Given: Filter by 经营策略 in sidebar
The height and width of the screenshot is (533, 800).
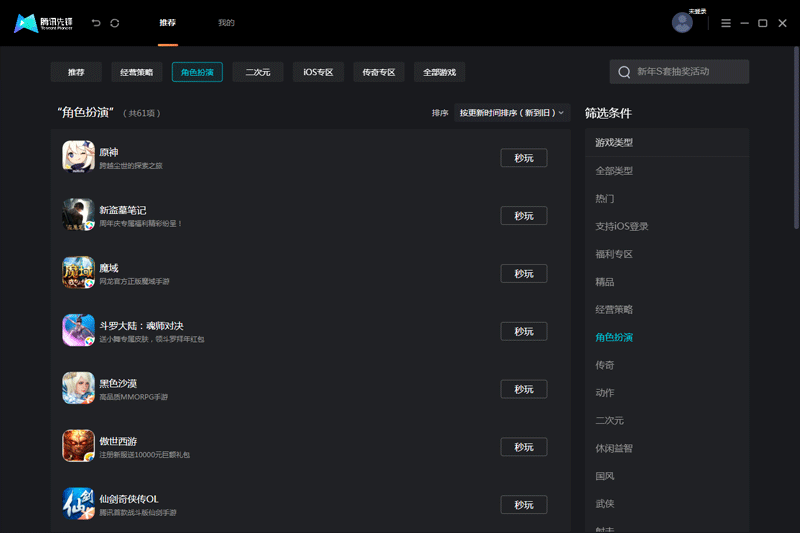Looking at the screenshot, I should 614,309.
